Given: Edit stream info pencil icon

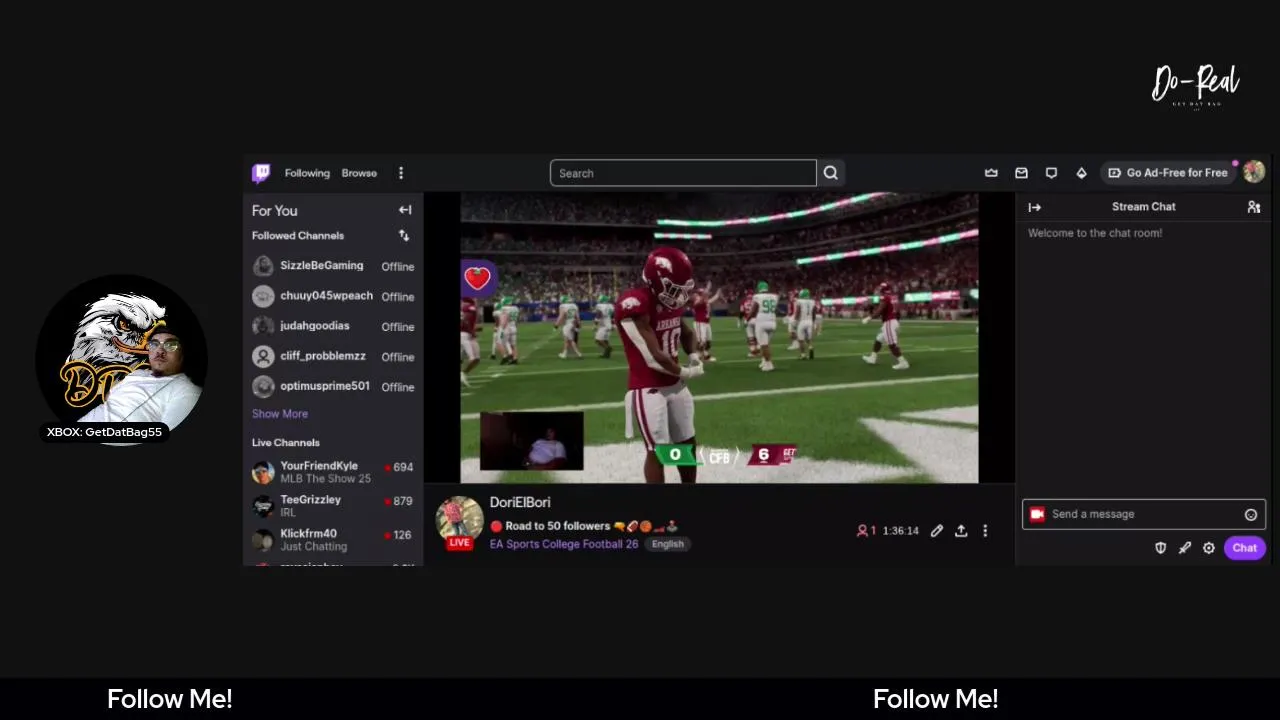Looking at the screenshot, I should tap(937, 531).
